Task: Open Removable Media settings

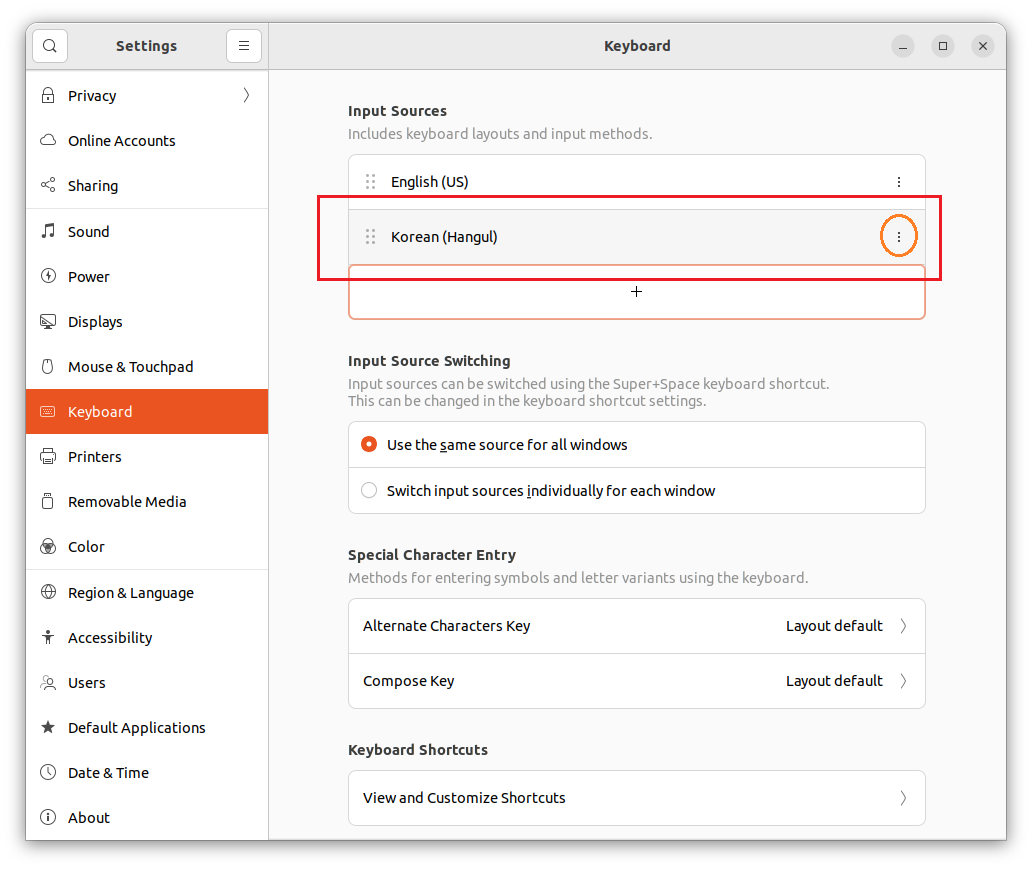Action: (x=147, y=501)
